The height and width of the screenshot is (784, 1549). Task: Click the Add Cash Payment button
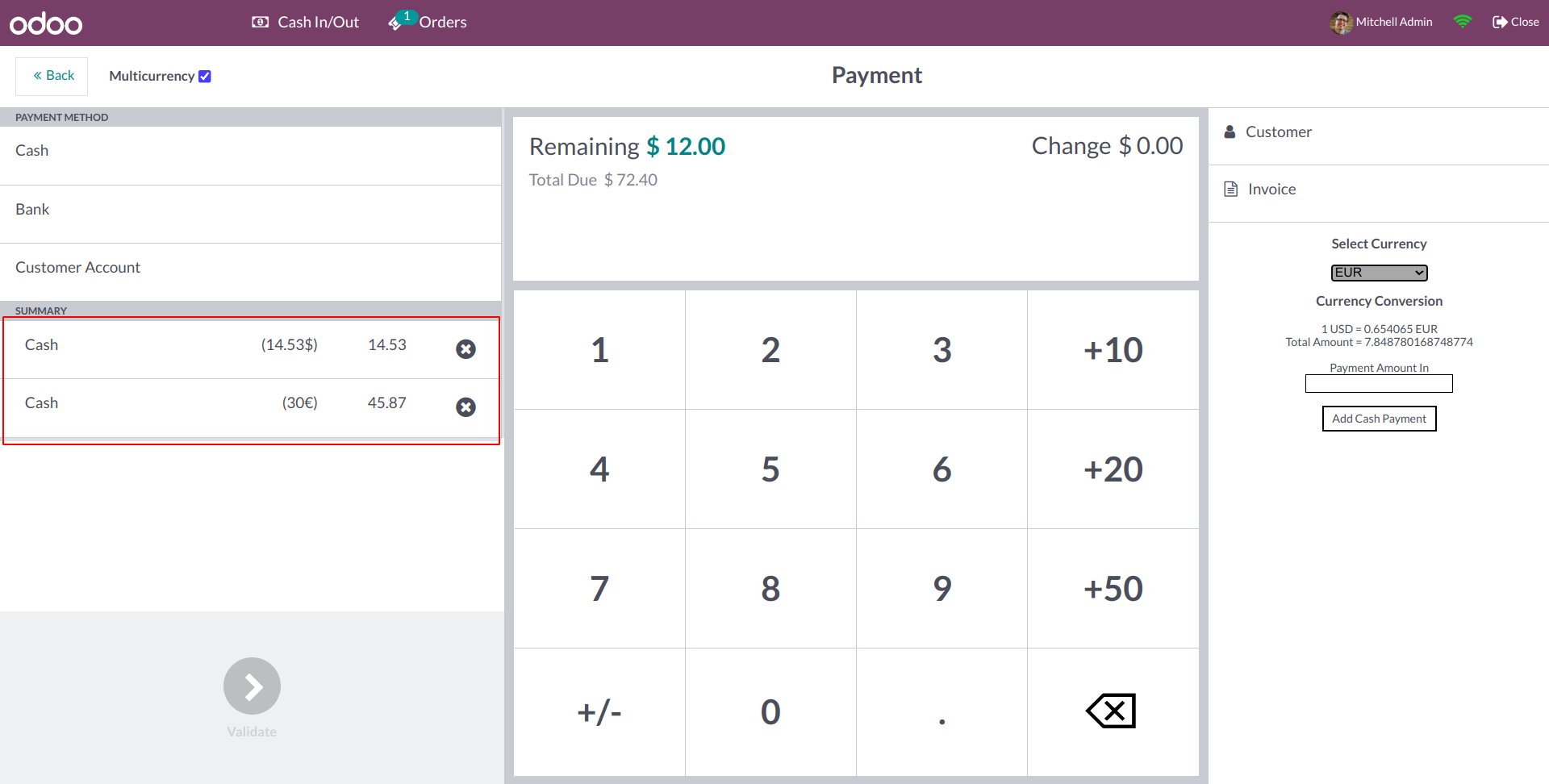click(1379, 419)
